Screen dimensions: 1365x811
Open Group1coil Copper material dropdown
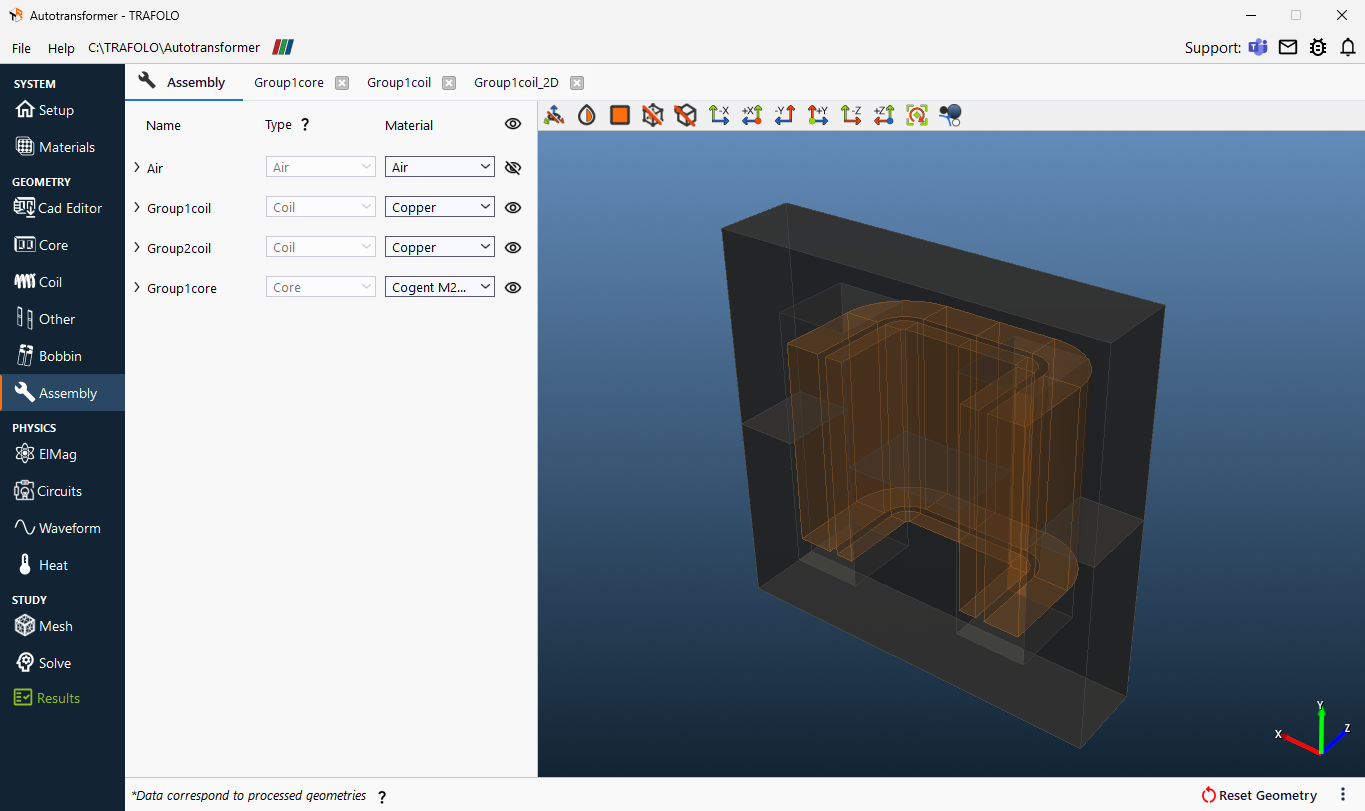[x=440, y=207]
